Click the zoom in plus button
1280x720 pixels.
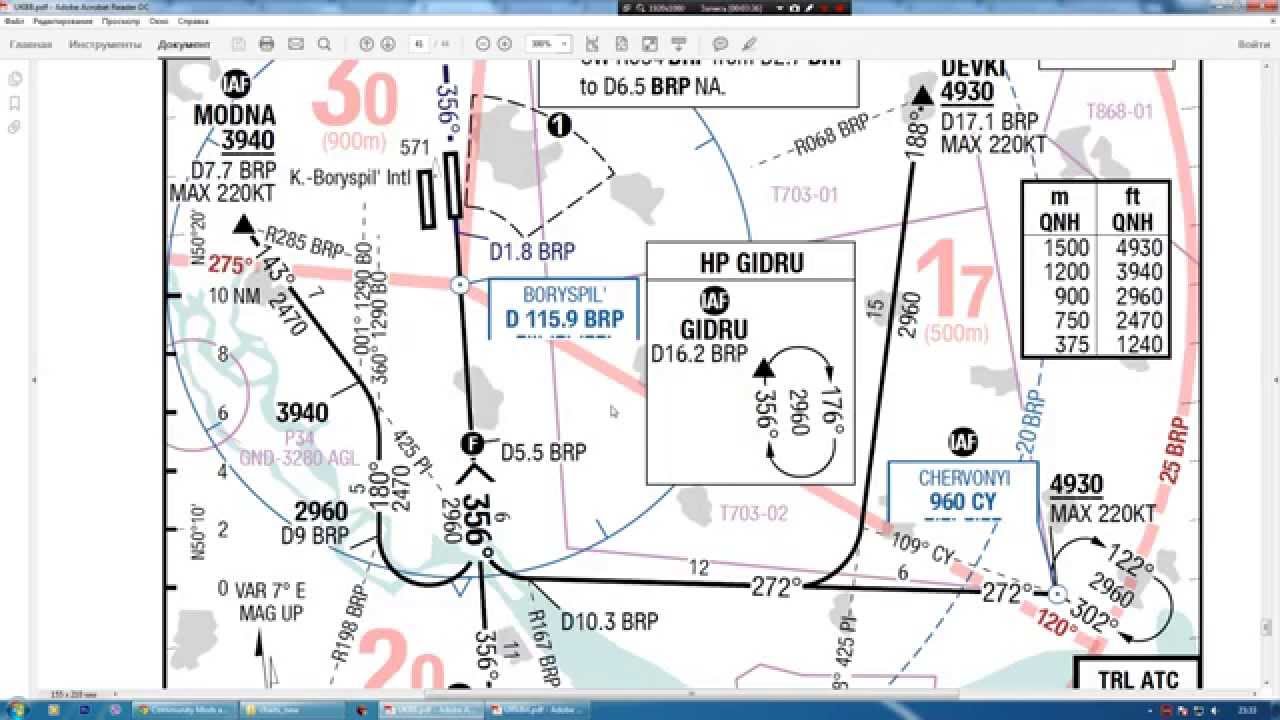pos(505,44)
